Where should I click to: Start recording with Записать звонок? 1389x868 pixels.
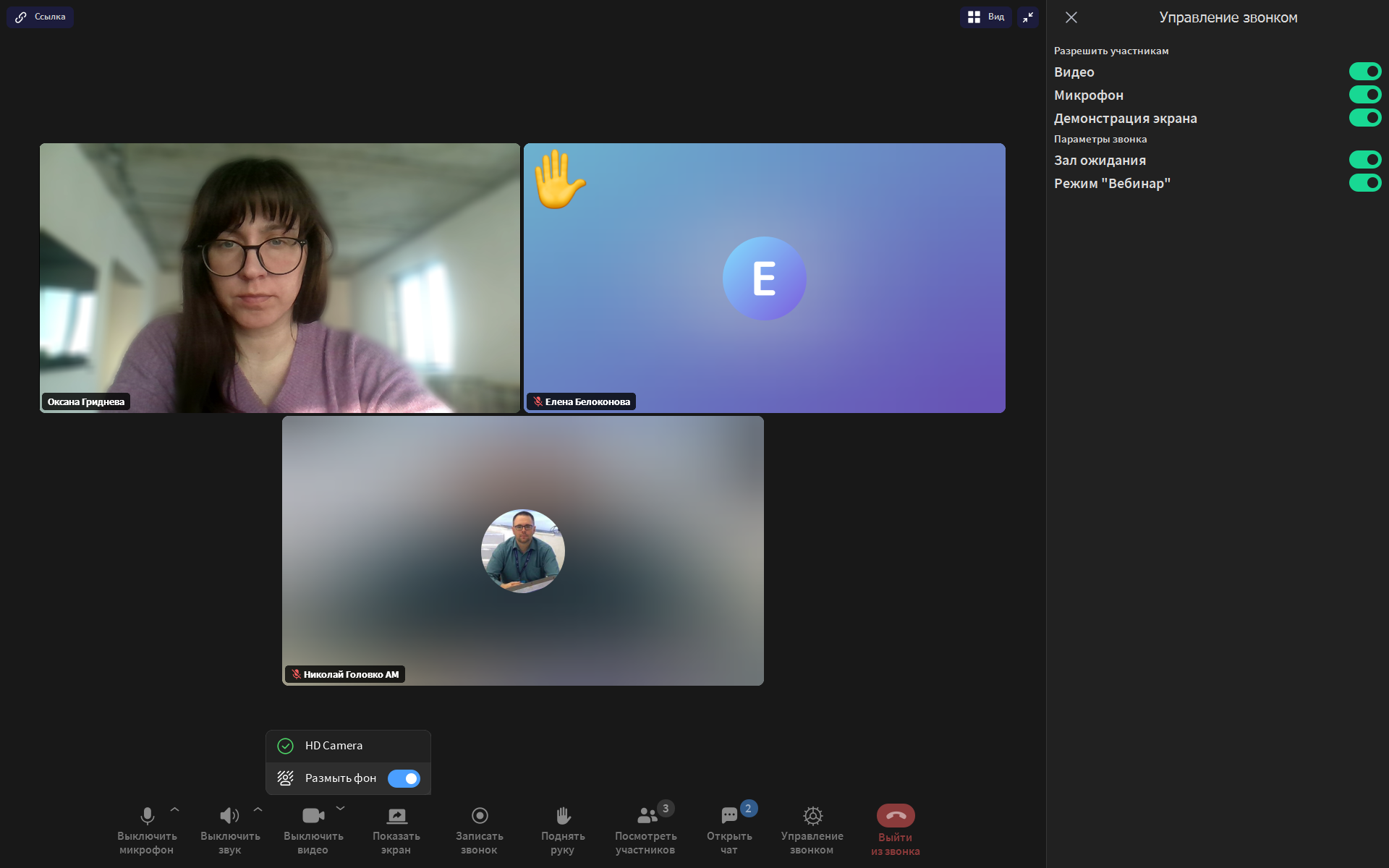pyautogui.click(x=480, y=816)
